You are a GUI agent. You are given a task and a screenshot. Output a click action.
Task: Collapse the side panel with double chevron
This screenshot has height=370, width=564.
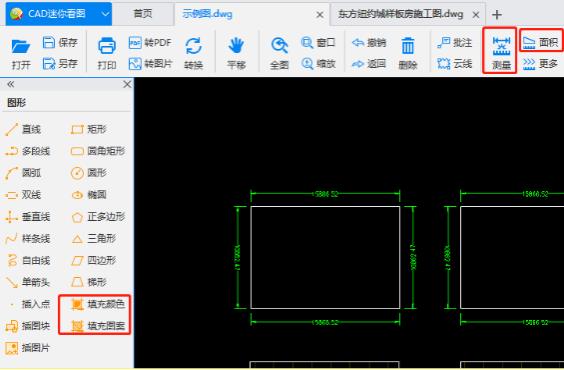(x=10, y=84)
